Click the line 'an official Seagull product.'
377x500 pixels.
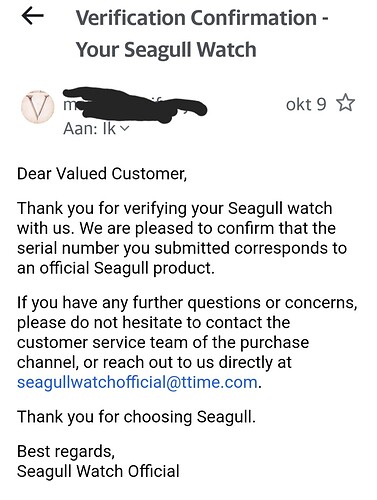point(116,268)
